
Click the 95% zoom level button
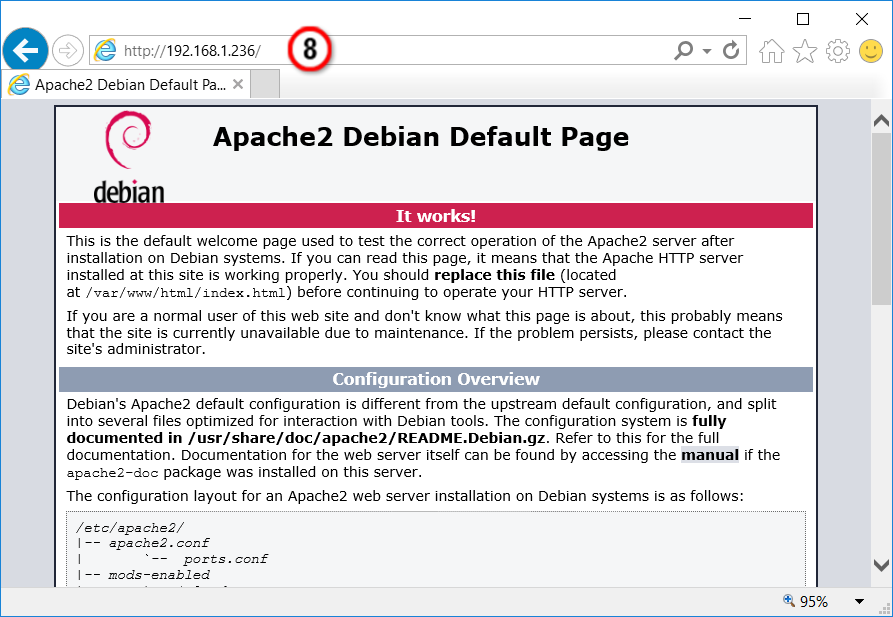806,602
